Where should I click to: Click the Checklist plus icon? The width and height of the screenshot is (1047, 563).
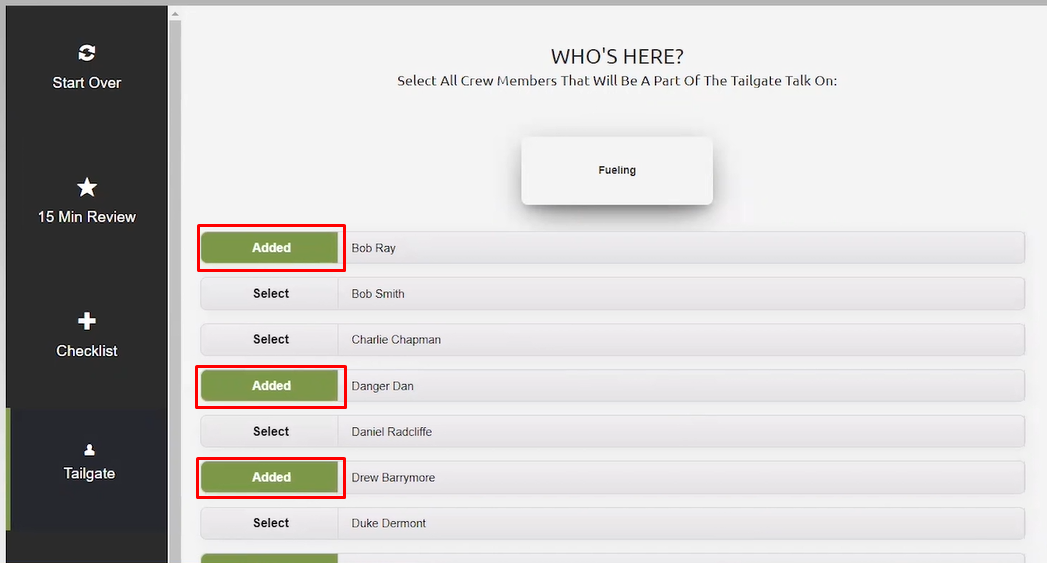click(87, 321)
